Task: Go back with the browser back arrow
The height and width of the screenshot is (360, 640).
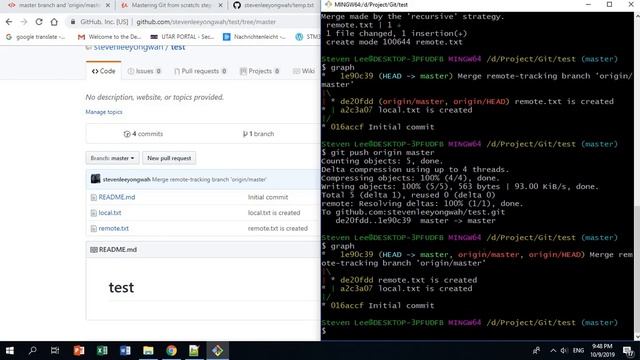Action: pyautogui.click(x=9, y=22)
